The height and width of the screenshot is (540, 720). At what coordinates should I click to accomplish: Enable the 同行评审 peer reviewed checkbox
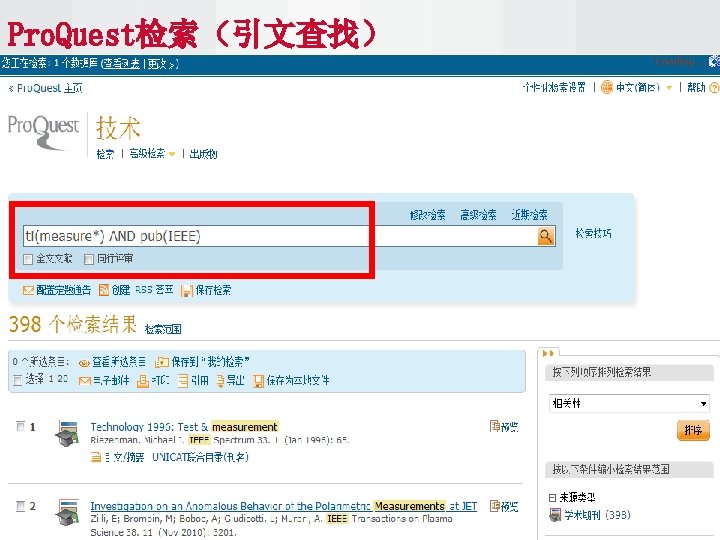[x=89, y=259]
